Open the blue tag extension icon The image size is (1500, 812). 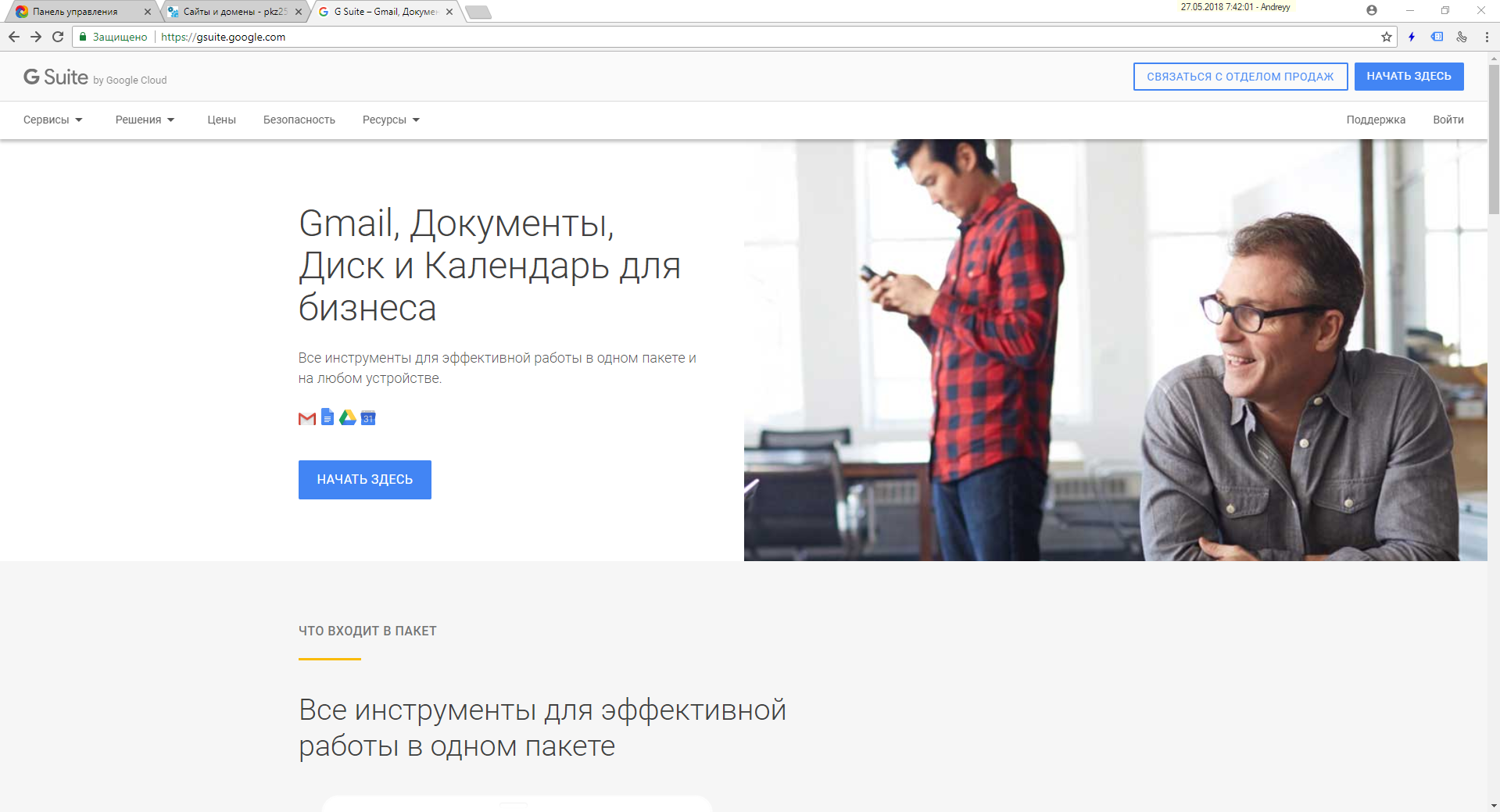1437,37
